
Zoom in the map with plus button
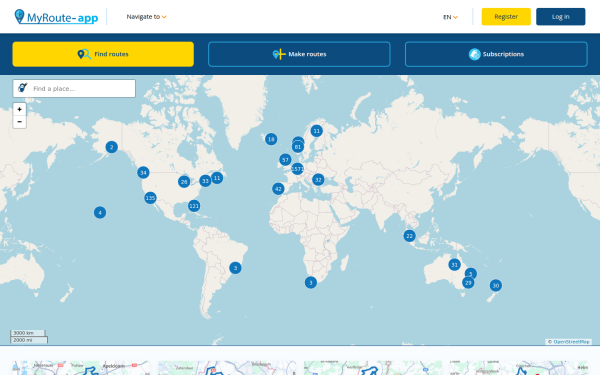pos(20,109)
